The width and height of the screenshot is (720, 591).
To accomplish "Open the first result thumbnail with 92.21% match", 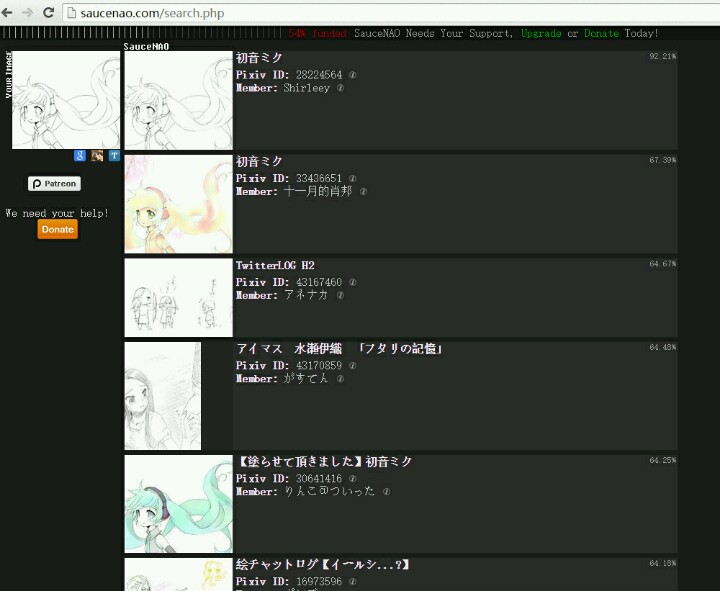I will pos(178,101).
